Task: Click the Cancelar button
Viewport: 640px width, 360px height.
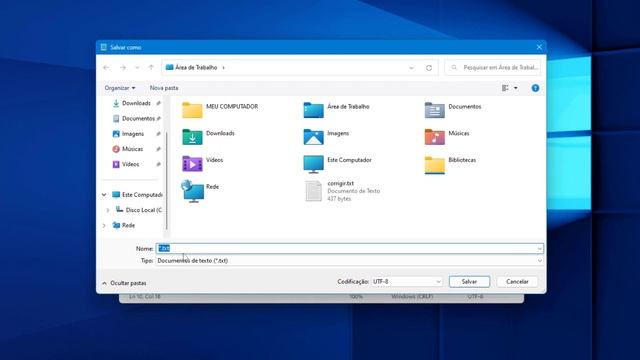Action: click(x=517, y=282)
